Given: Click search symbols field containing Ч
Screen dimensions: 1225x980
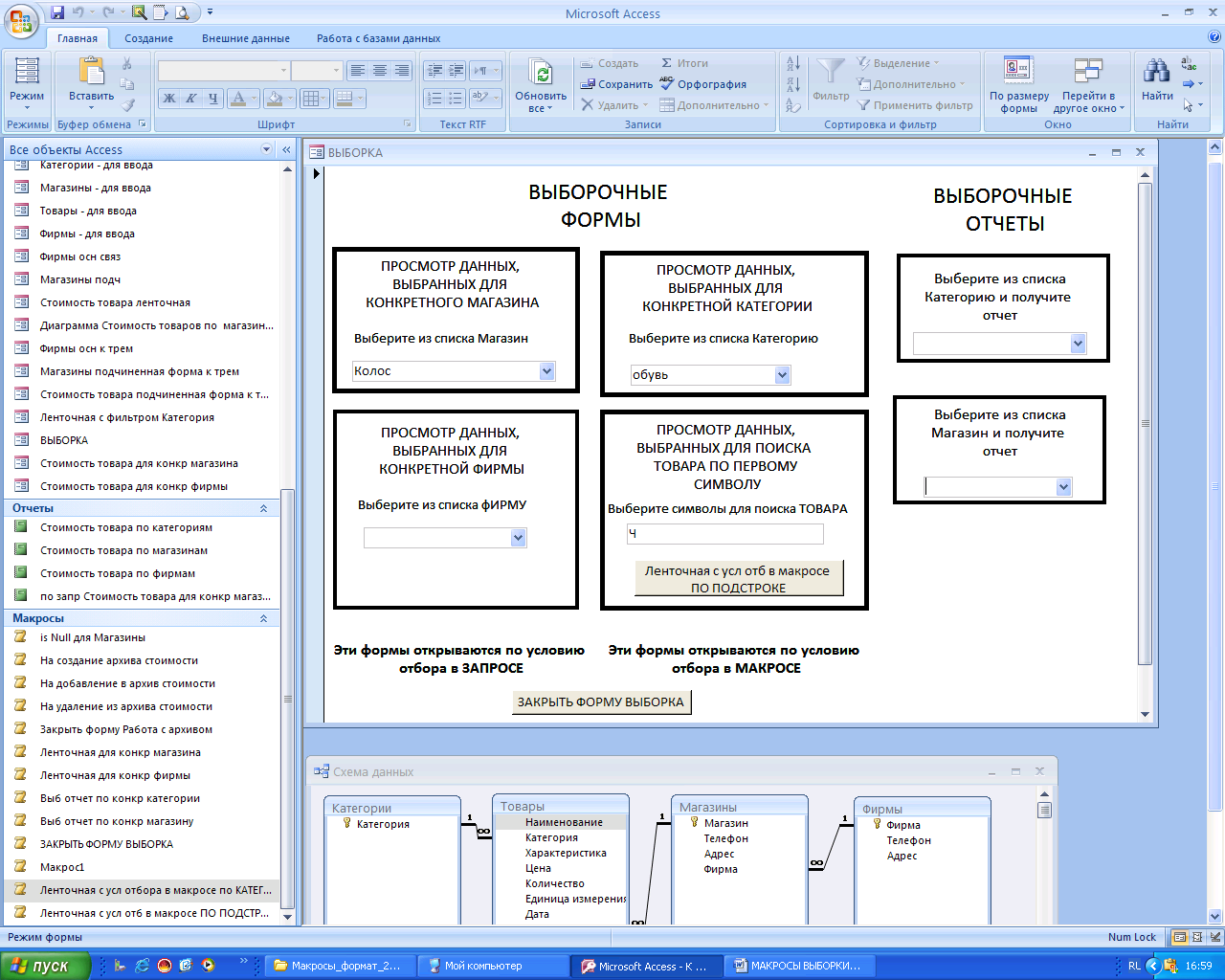Looking at the screenshot, I should click(725, 534).
